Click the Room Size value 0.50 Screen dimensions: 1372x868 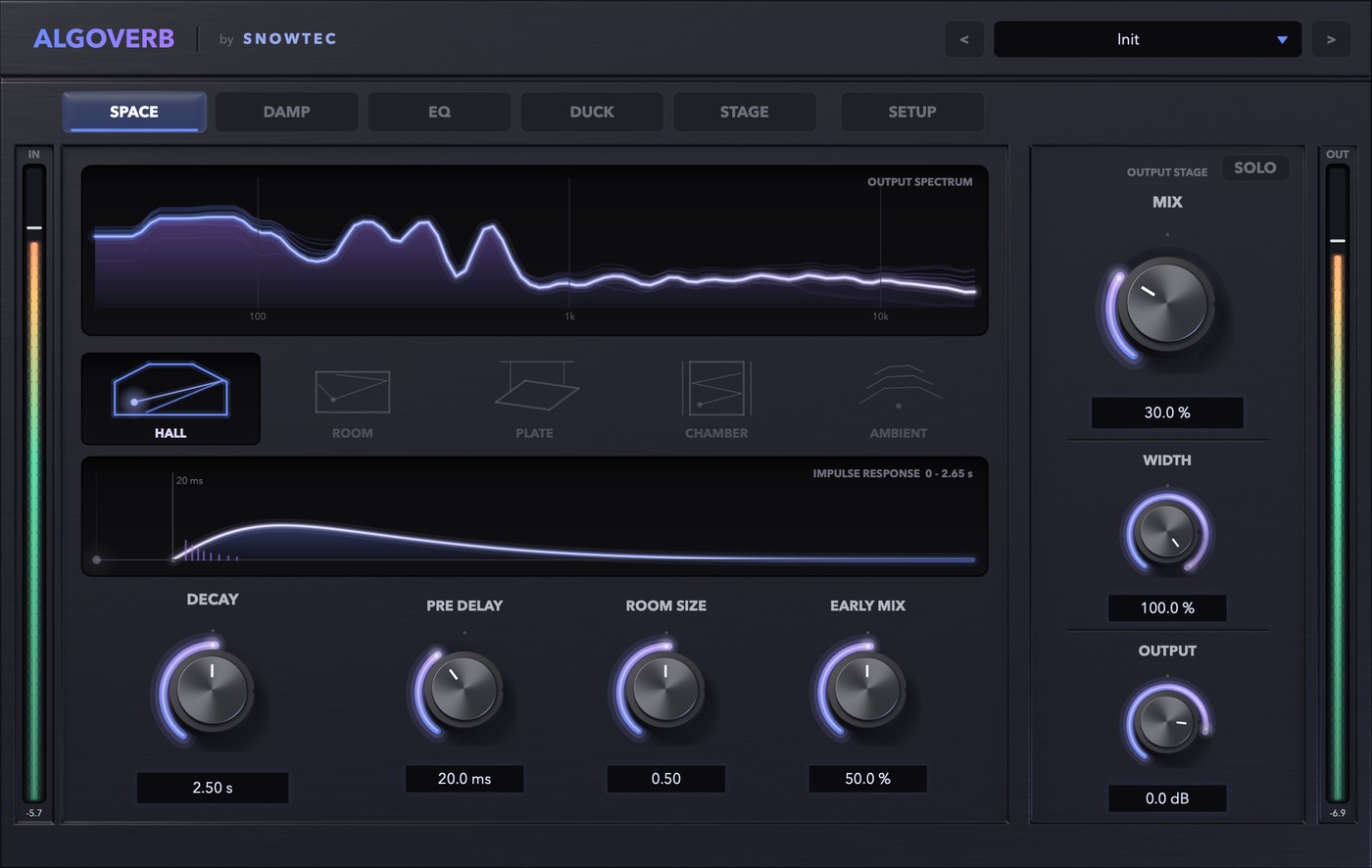tap(666, 779)
